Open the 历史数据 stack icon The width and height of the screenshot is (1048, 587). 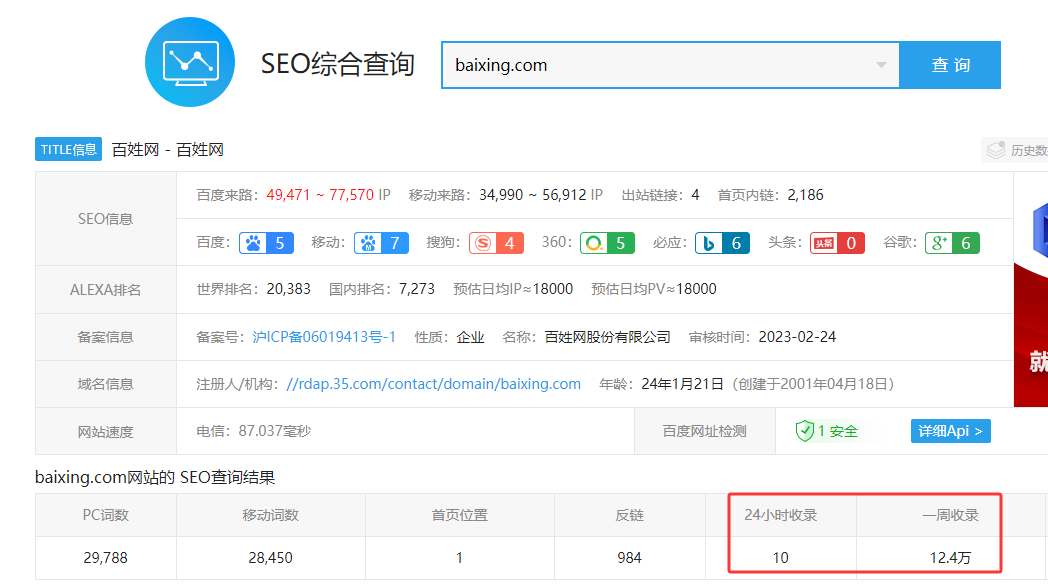coord(996,150)
